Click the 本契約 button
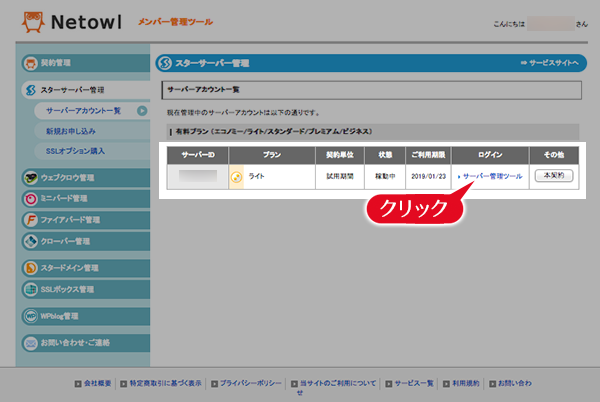The width and height of the screenshot is (600, 402). [x=554, y=176]
